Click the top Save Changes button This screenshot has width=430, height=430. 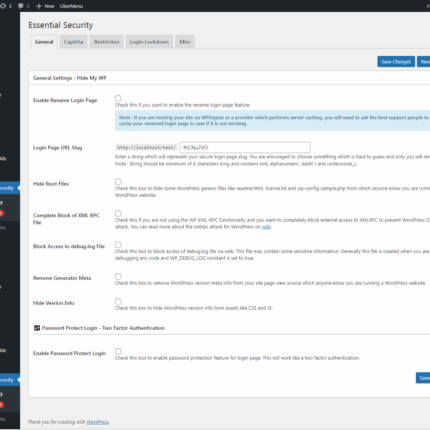396,62
